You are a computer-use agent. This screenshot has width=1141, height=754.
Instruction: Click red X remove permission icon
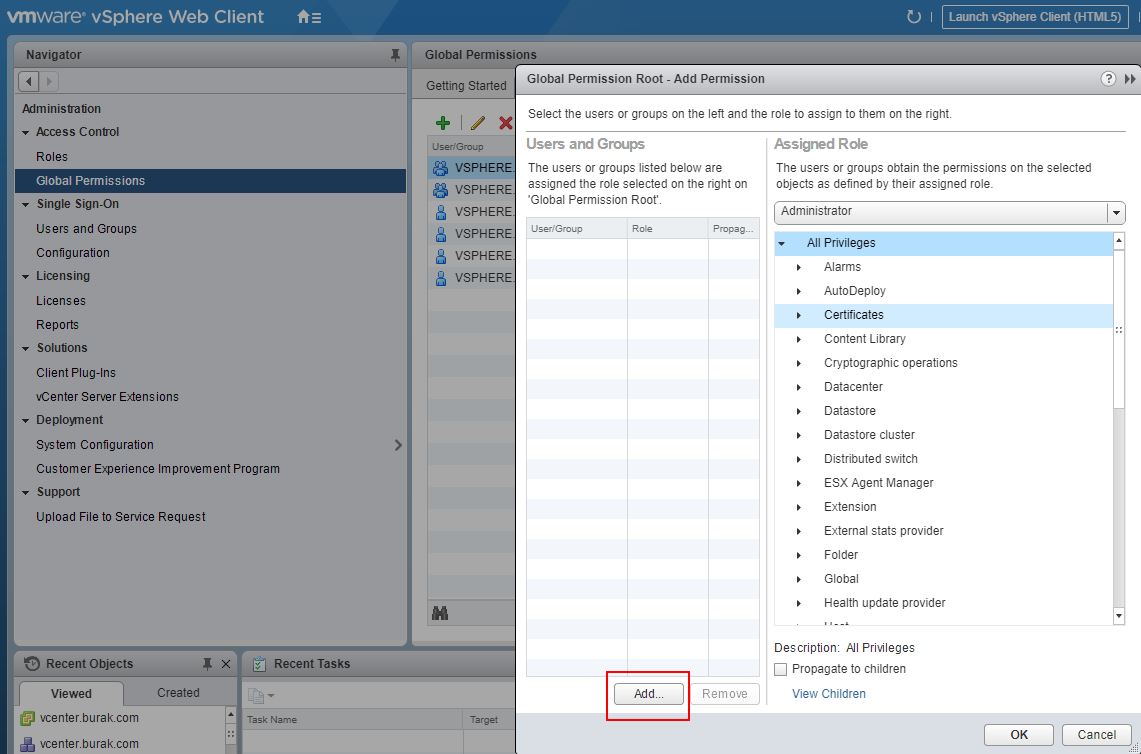tap(505, 123)
